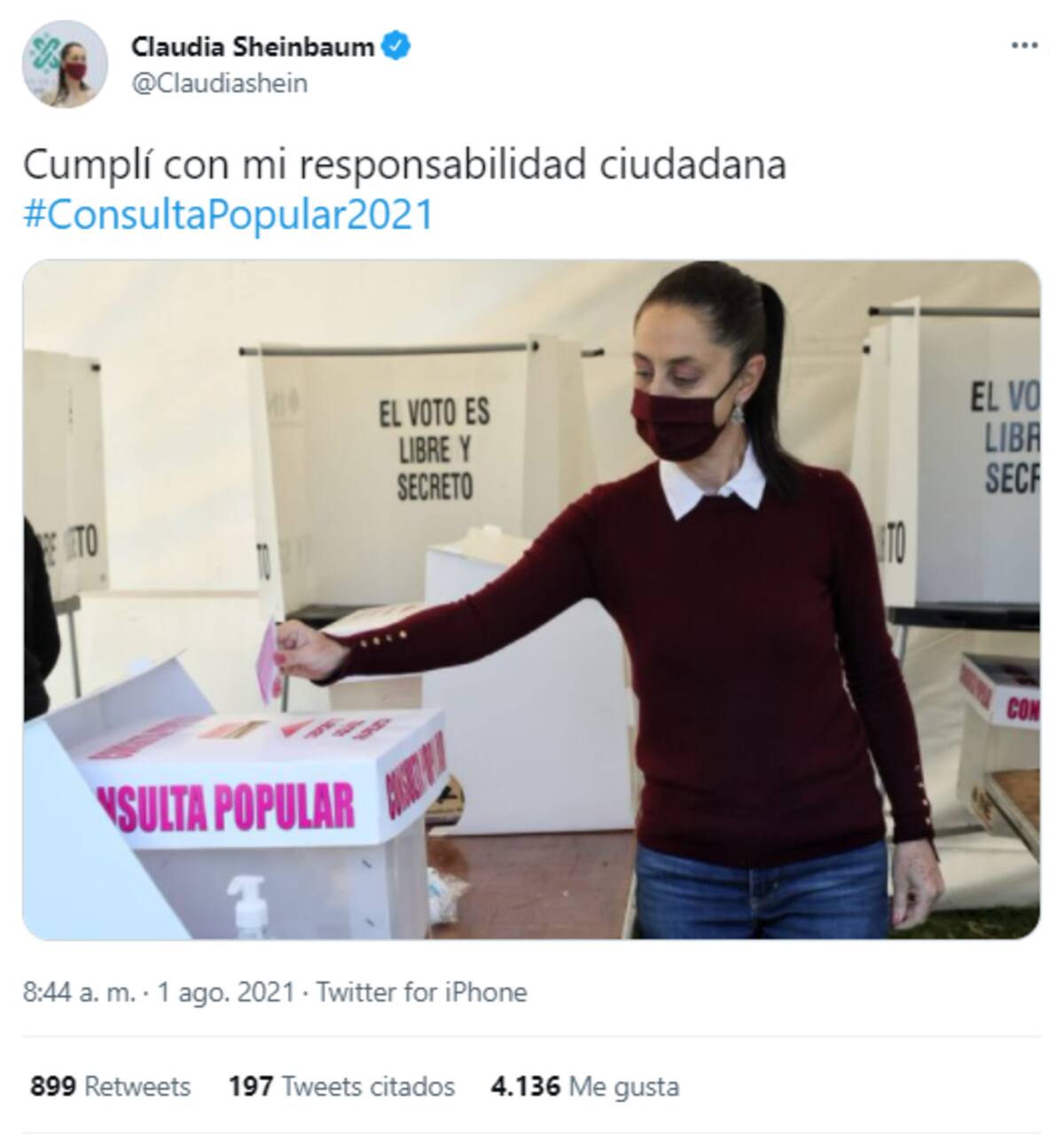Click the pink ballot paper in her hand

tap(270, 662)
